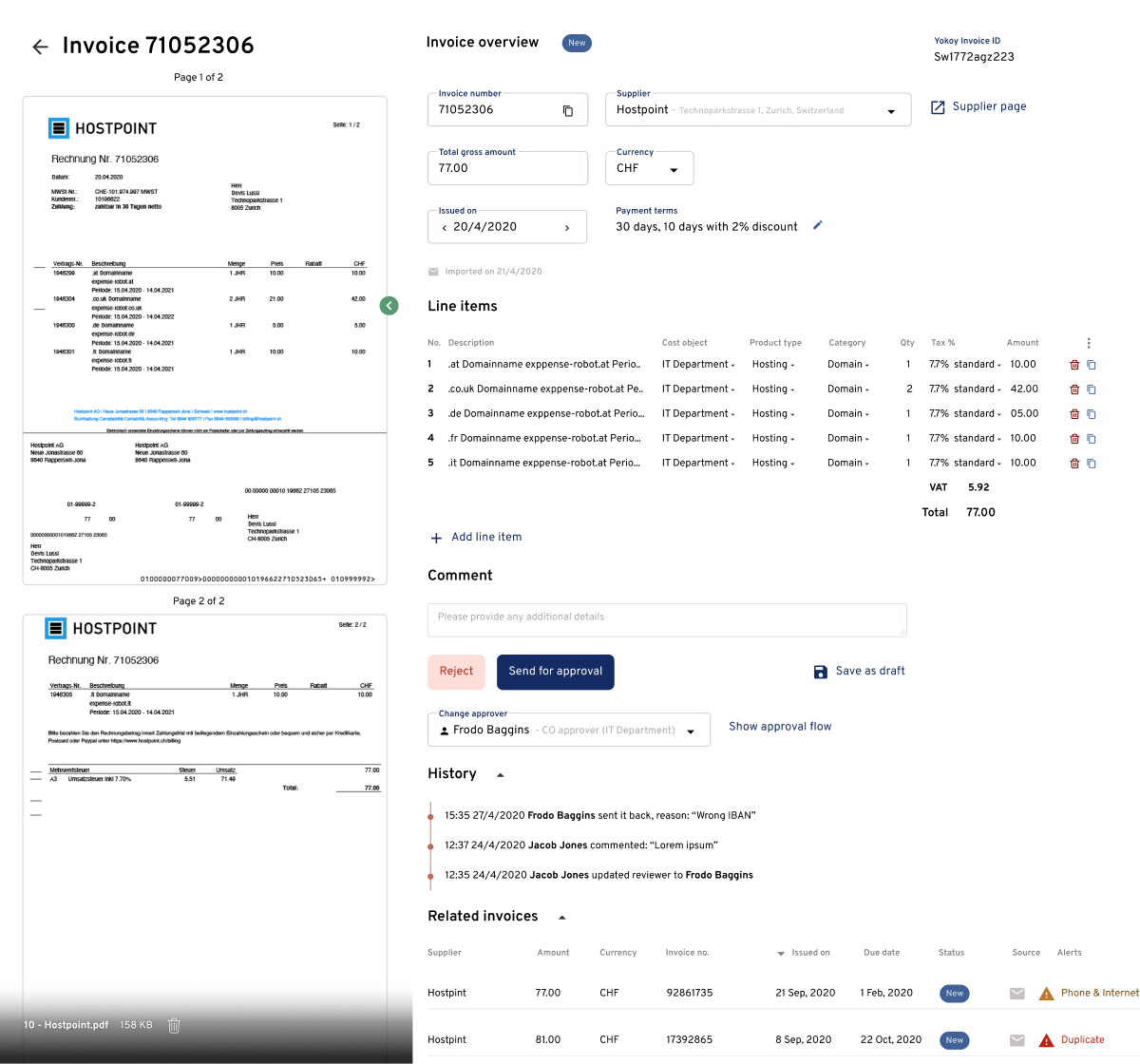
Task: Click the back arrow next to Invoice title
Action: click(40, 47)
